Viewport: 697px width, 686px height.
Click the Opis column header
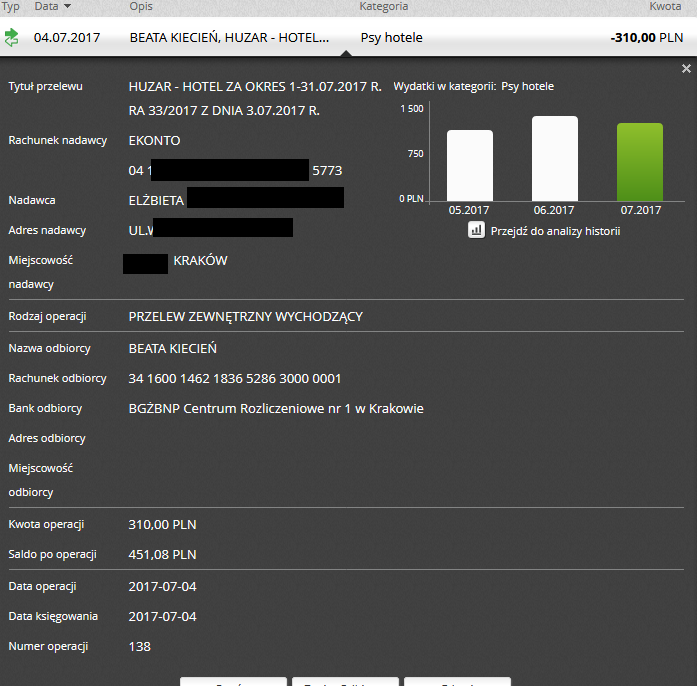pos(141,6)
